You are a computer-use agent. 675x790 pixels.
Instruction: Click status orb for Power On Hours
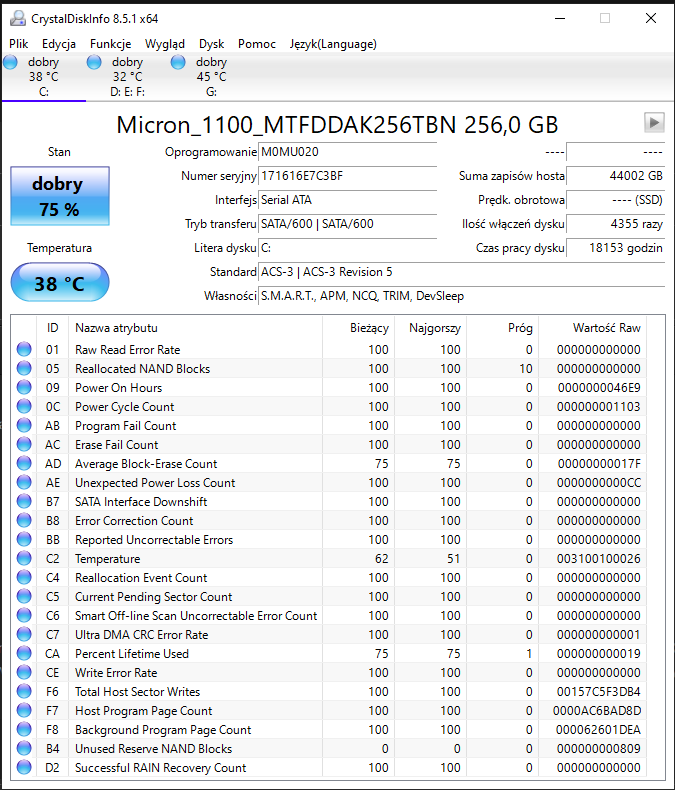coord(25,388)
